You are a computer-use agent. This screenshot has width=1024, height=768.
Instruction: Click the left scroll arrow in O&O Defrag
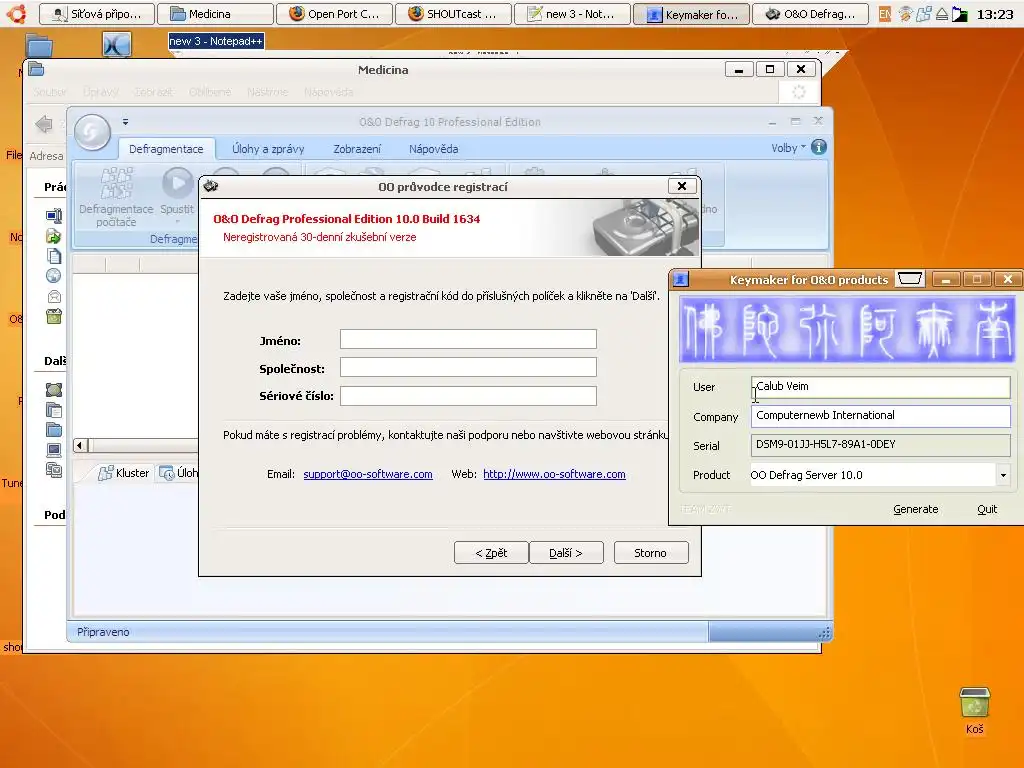[x=80, y=445]
